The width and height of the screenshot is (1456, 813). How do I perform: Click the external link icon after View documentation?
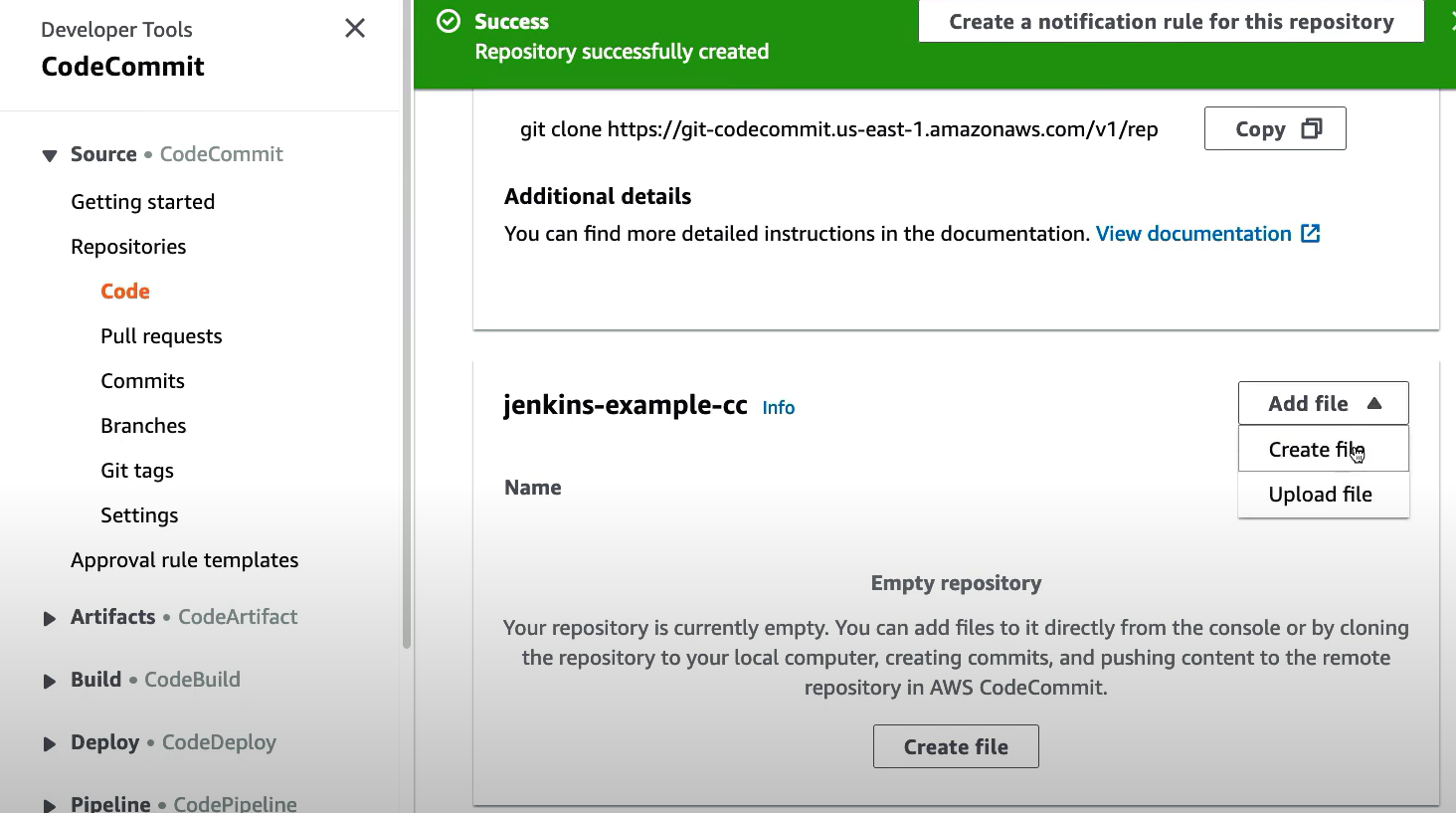coord(1311,233)
